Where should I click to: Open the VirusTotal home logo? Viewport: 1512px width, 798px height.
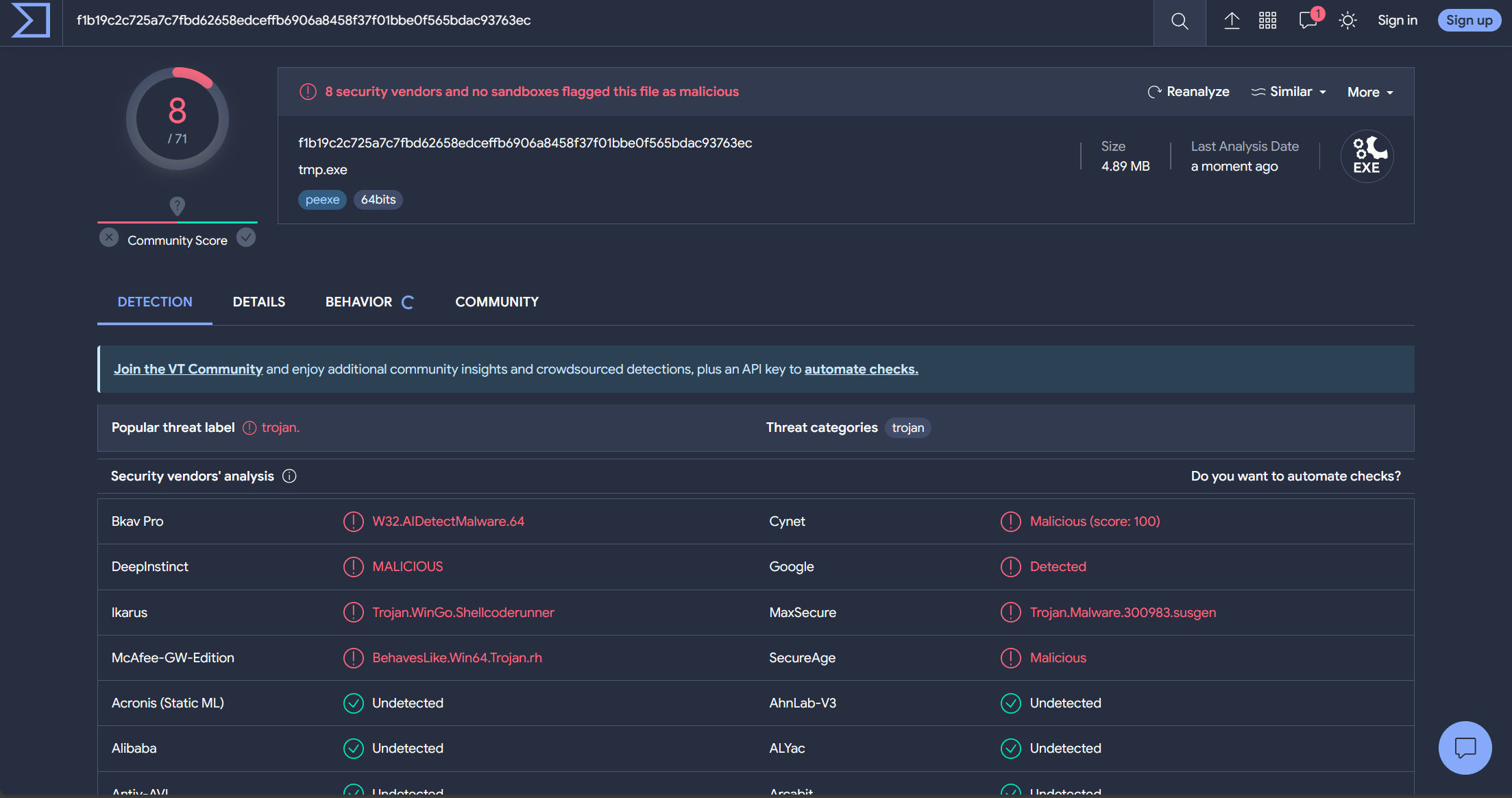31,21
